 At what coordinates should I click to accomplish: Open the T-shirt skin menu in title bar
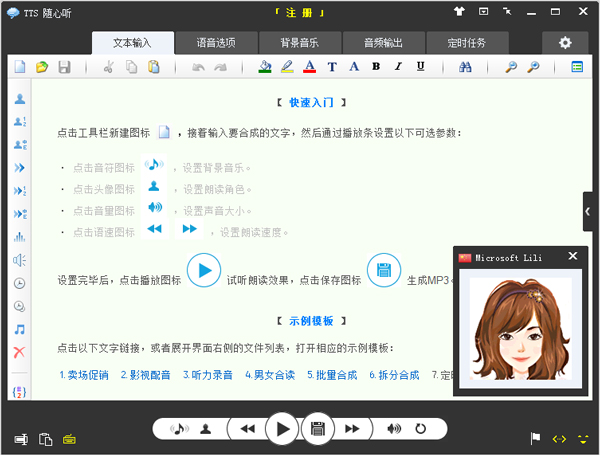click(459, 11)
